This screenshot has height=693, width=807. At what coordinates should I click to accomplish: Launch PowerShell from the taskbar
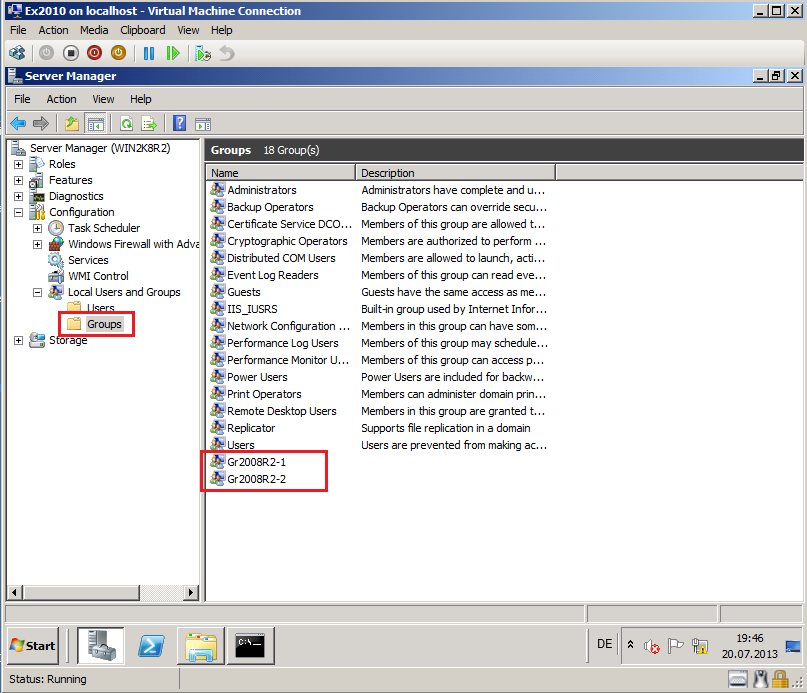pos(151,645)
